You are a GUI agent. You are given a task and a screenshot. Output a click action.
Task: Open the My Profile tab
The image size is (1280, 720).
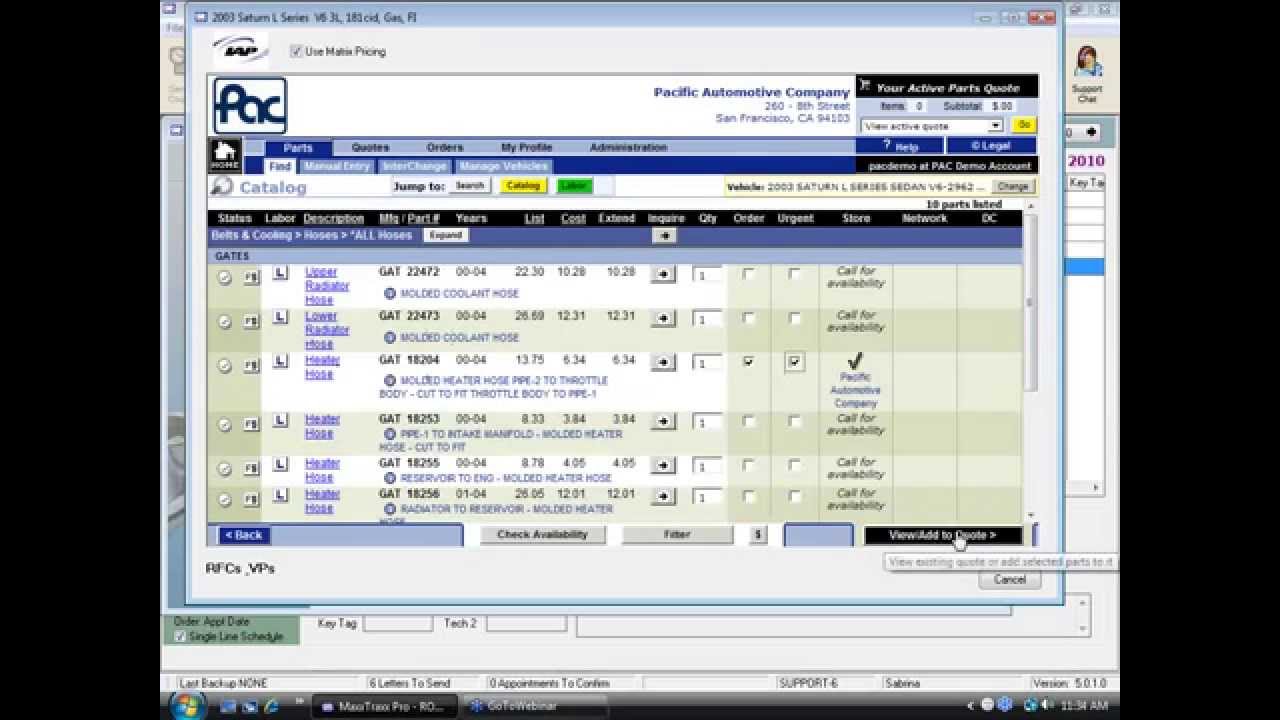coord(527,147)
